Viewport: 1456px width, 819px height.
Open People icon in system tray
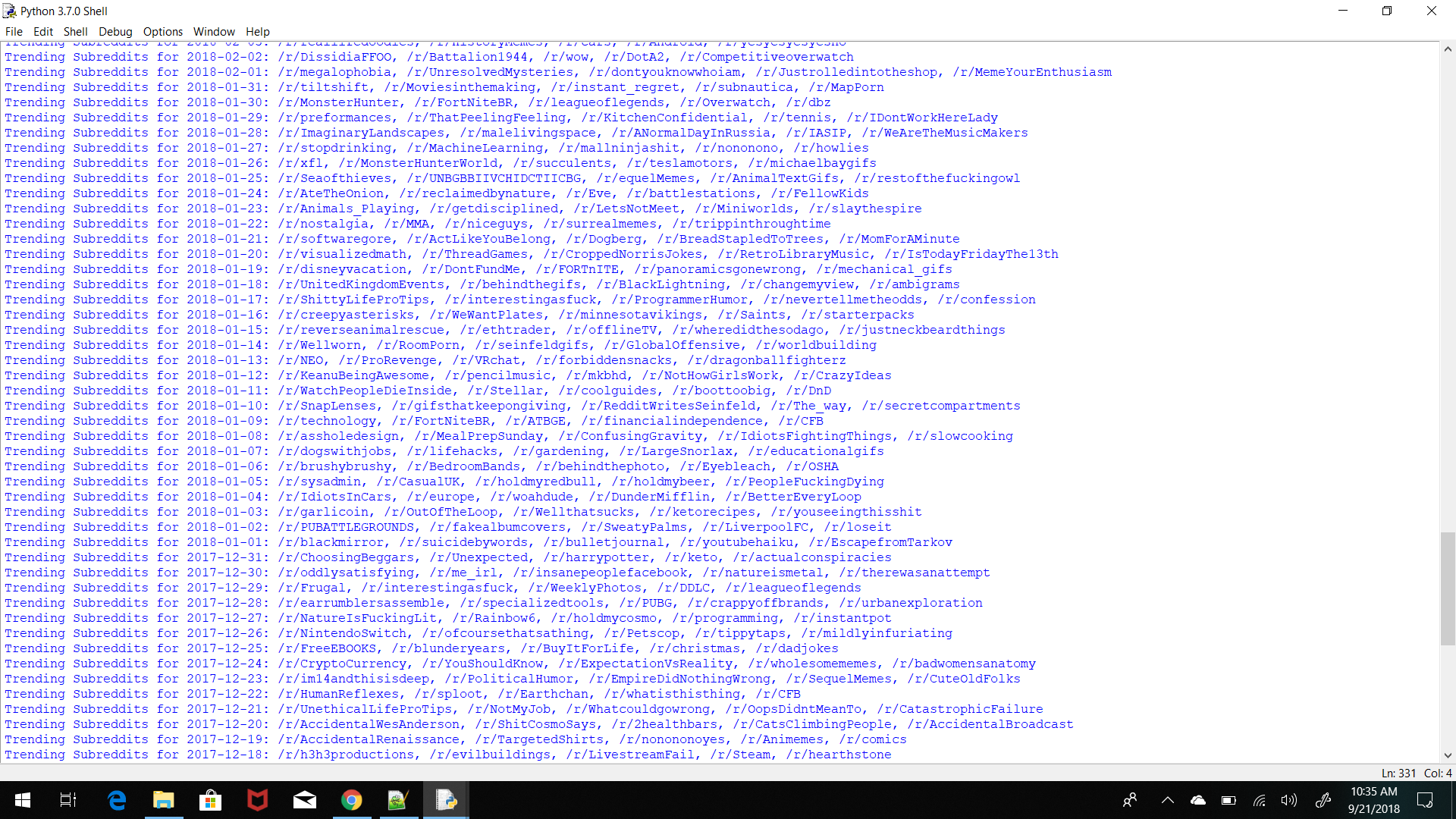(x=1130, y=800)
